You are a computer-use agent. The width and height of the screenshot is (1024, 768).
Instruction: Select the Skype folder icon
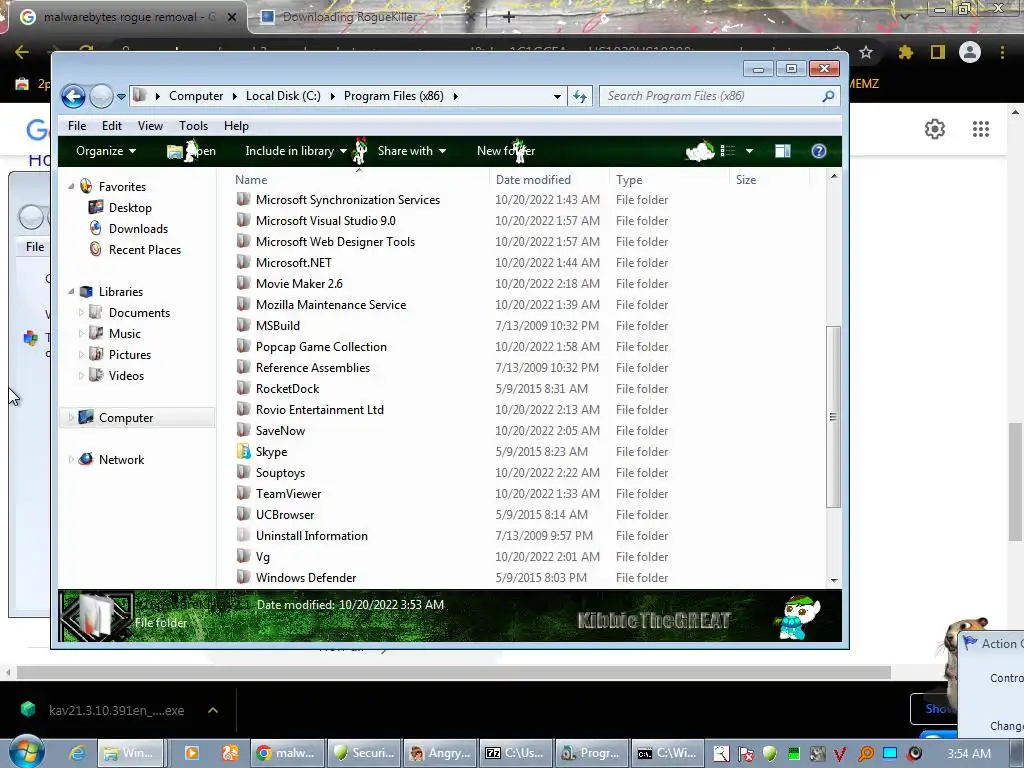click(244, 451)
